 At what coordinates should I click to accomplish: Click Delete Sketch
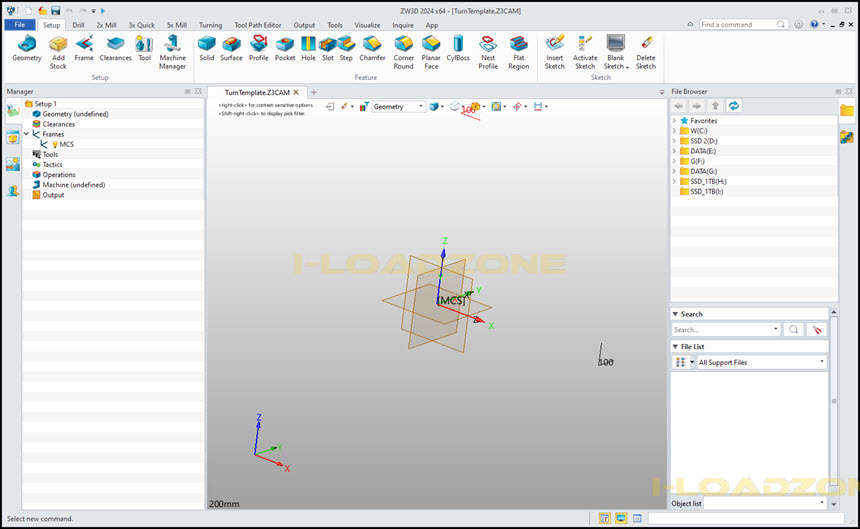pos(646,53)
